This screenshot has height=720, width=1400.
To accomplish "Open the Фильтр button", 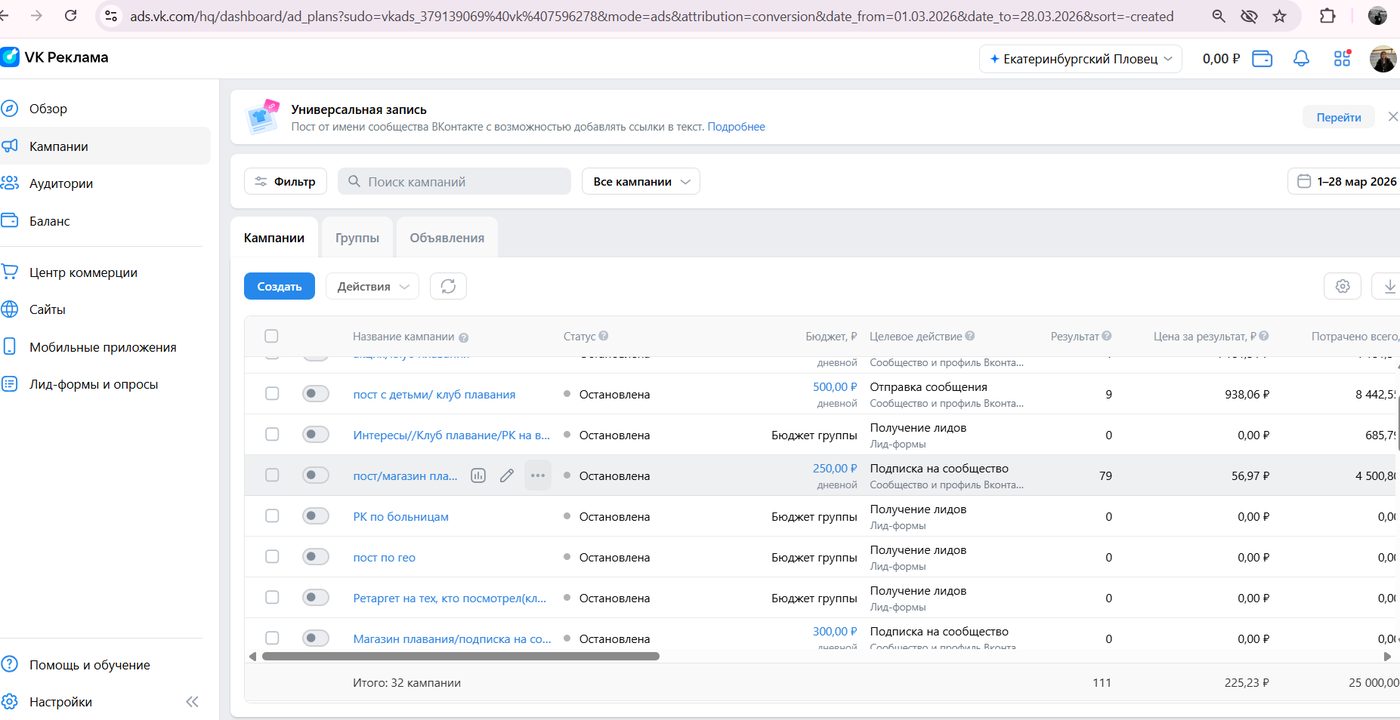I will click(286, 181).
